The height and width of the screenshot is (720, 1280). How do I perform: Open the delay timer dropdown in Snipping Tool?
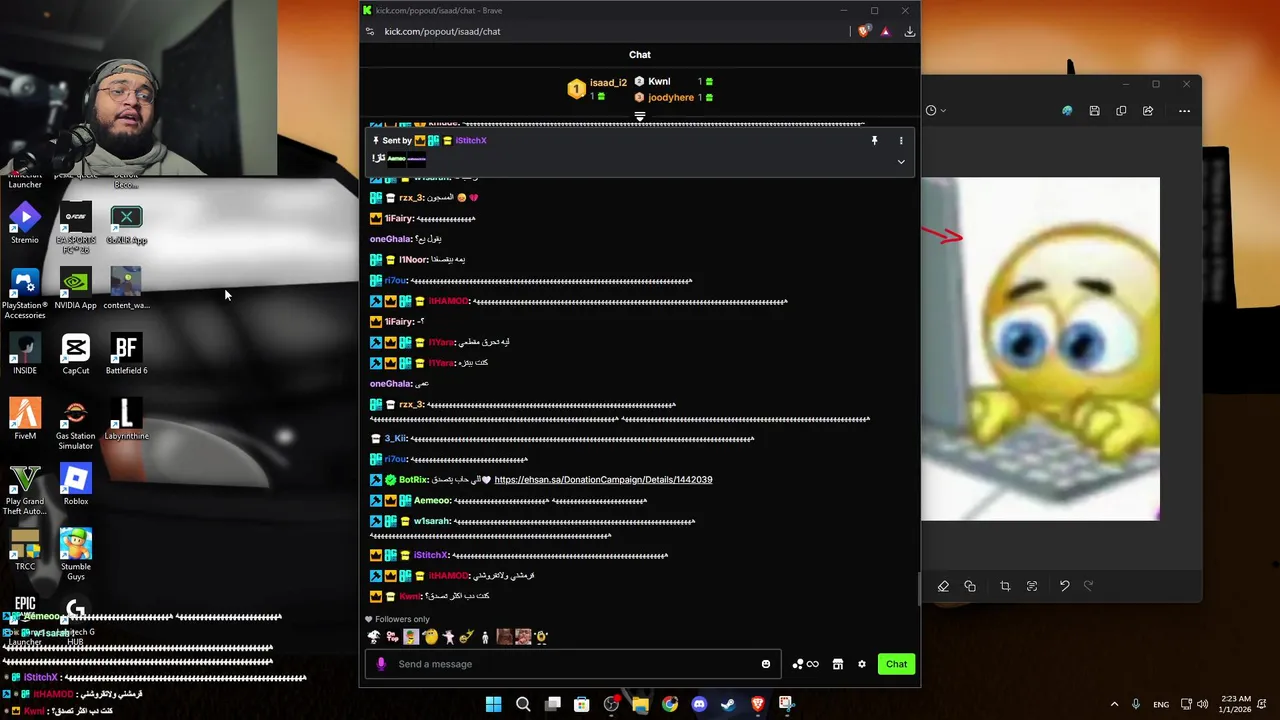(x=936, y=111)
